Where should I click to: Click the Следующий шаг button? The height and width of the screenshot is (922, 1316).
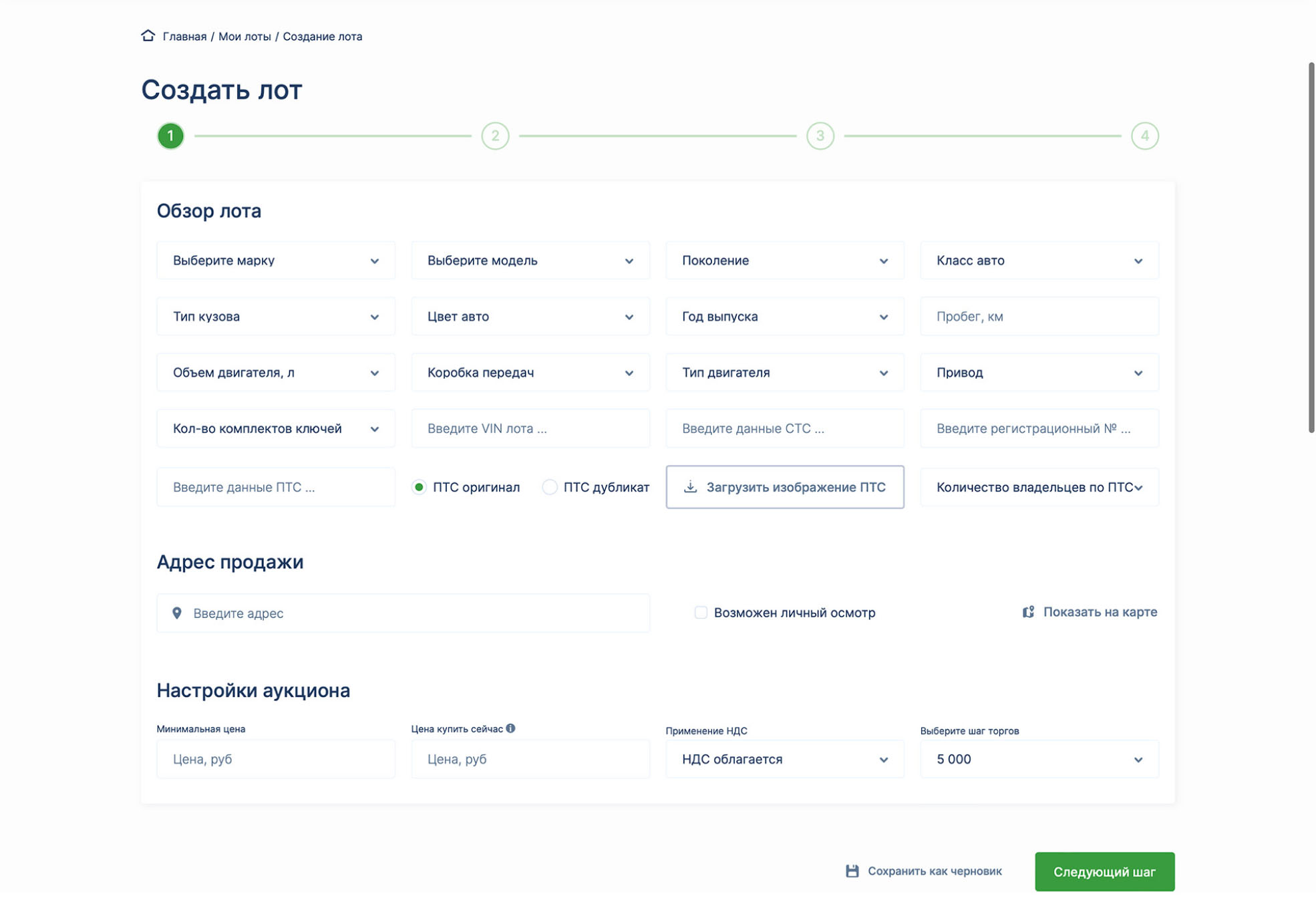(x=1104, y=872)
